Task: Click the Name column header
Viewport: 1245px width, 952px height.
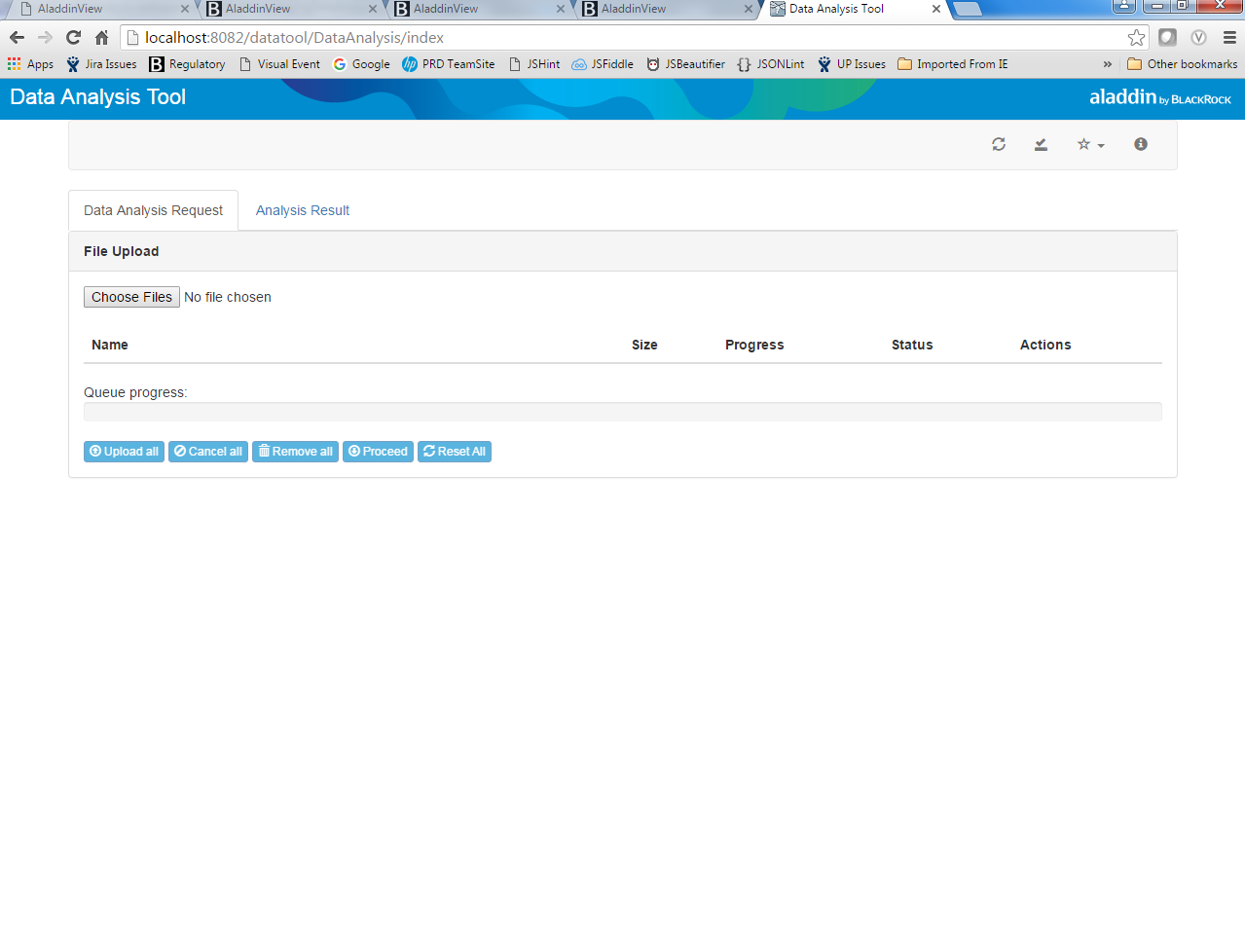Action: (x=110, y=345)
